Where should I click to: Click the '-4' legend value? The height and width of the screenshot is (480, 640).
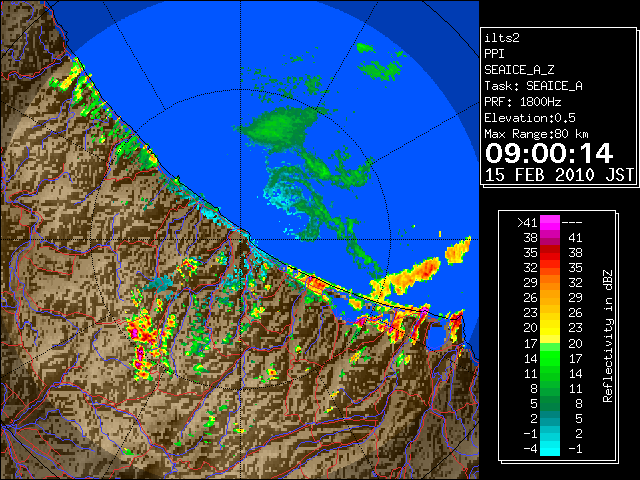pyautogui.click(x=530, y=449)
